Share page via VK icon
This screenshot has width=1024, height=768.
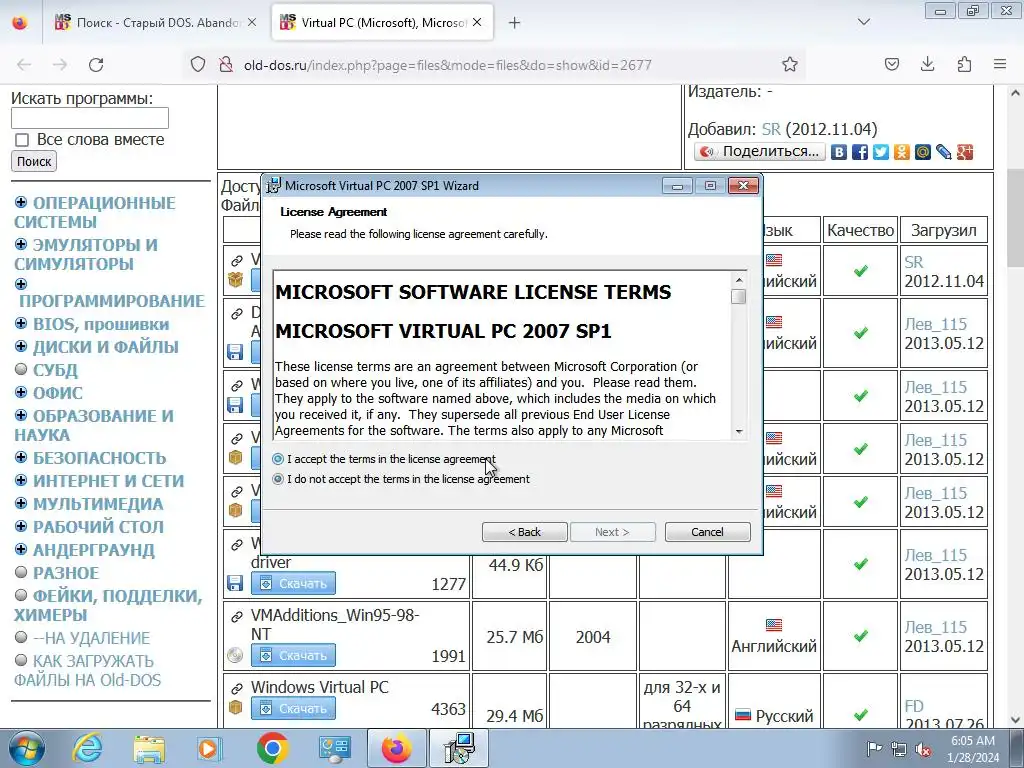point(839,152)
